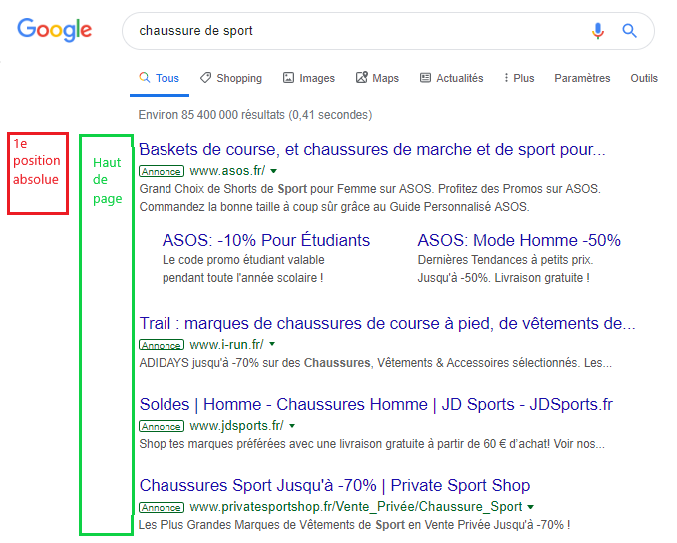Screen dimensions: 677x543
Task: Open ASOS: Mode Homme -50% sitelink
Action: (x=519, y=240)
